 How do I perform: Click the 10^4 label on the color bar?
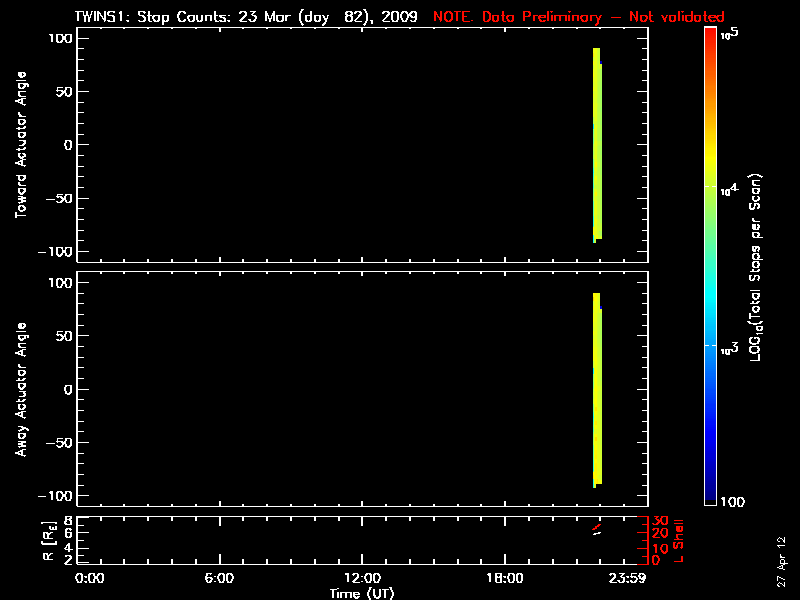pos(730,189)
